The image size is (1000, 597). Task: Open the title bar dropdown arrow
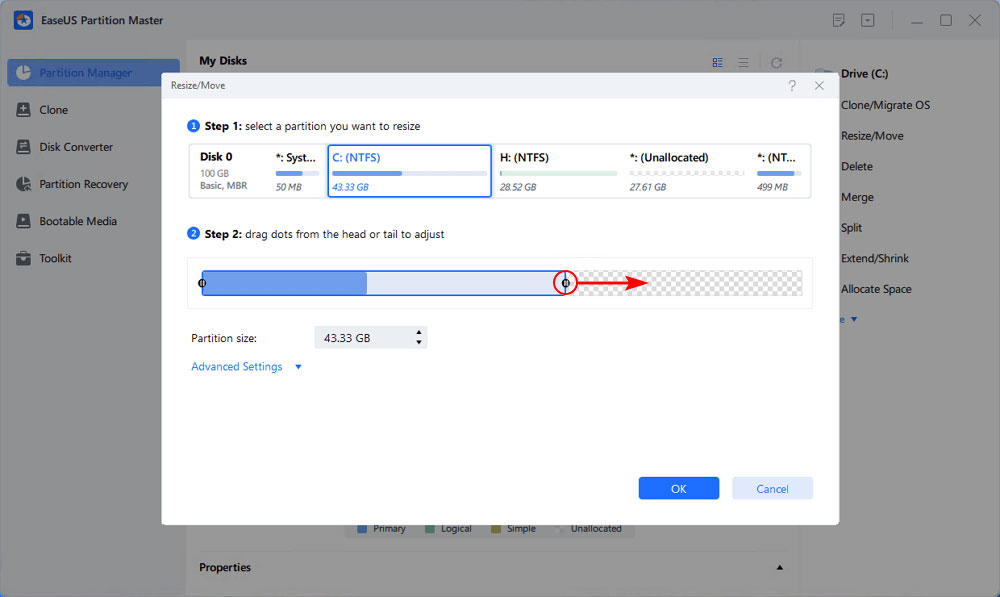tap(867, 19)
